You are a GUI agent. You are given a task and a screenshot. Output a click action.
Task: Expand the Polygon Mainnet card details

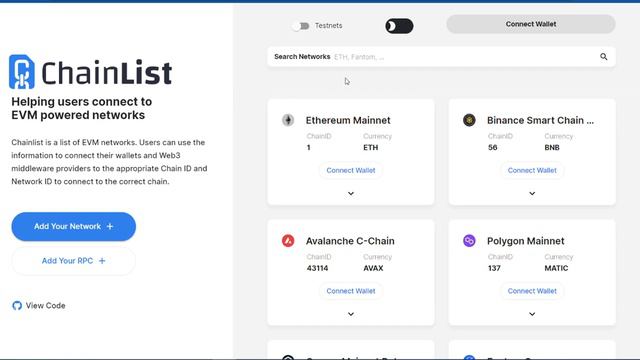point(532,314)
